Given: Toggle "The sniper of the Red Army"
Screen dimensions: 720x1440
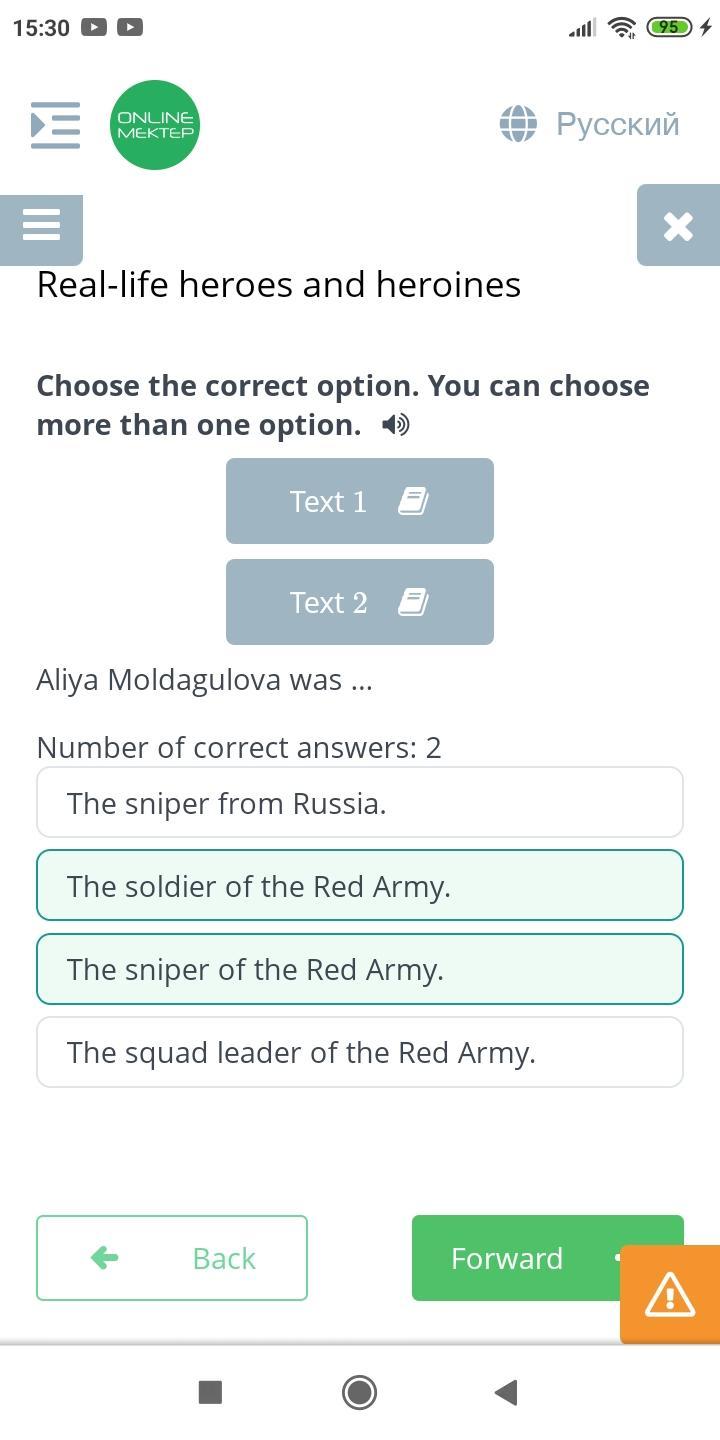Looking at the screenshot, I should tap(360, 969).
